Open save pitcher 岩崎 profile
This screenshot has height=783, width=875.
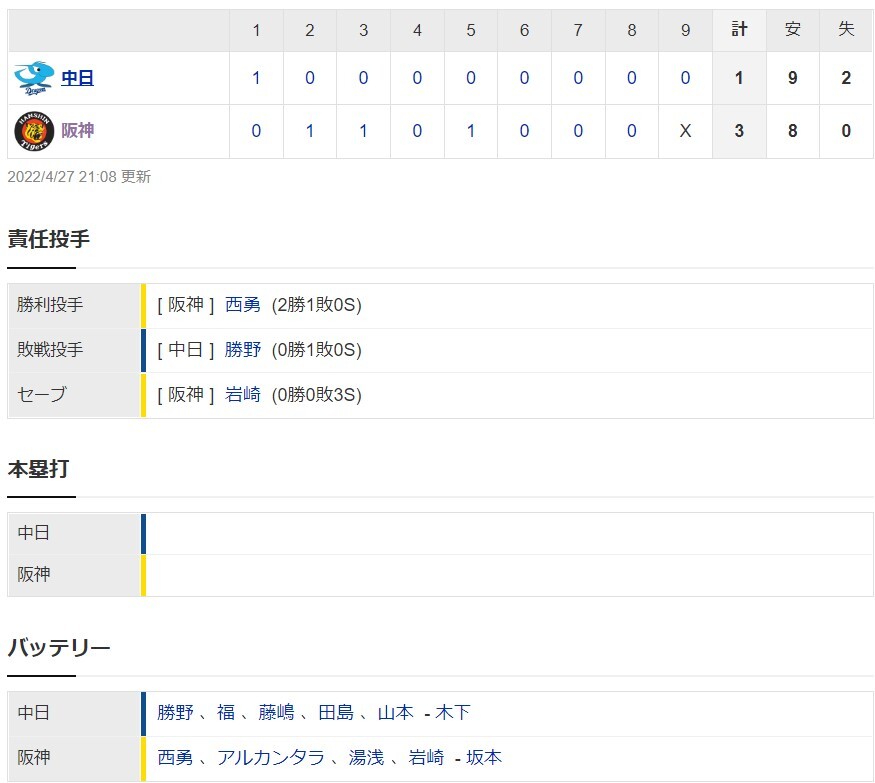click(x=243, y=395)
